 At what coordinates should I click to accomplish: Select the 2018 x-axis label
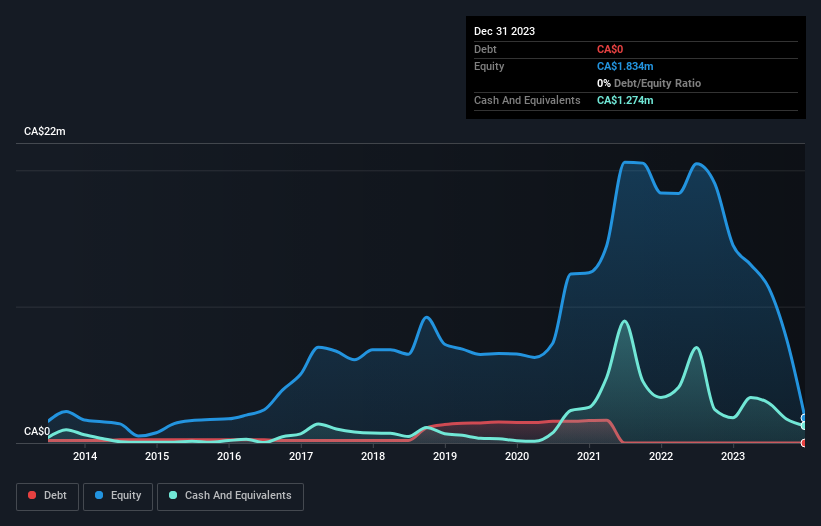[373, 456]
